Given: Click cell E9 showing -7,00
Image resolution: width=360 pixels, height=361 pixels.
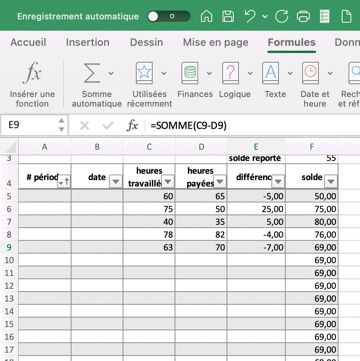Looking at the screenshot, I should coord(256,247).
